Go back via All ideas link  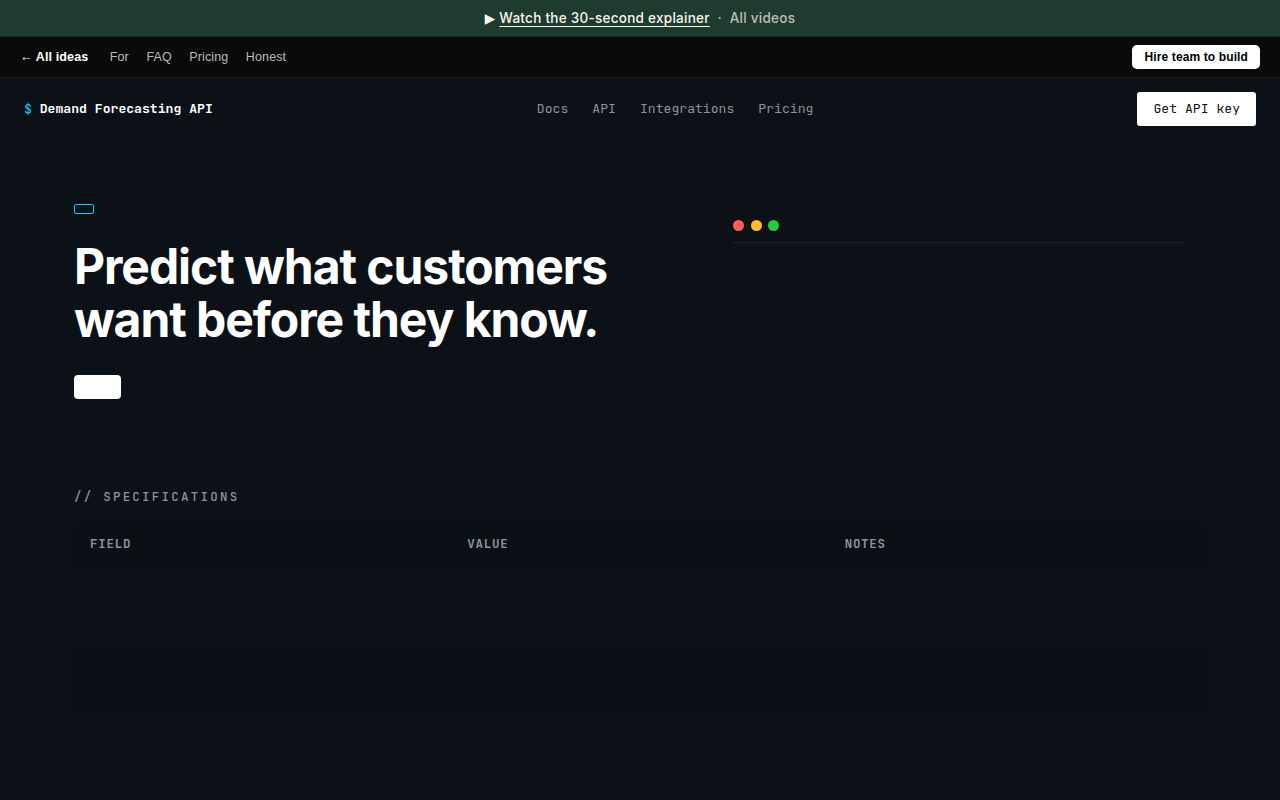pyautogui.click(x=54, y=57)
